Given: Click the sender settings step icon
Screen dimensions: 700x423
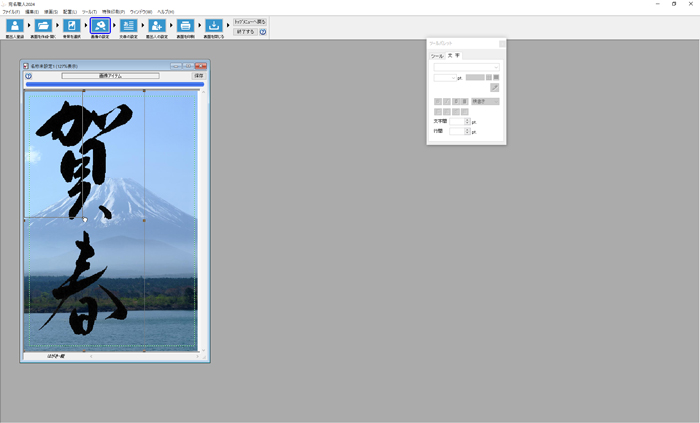Looking at the screenshot, I should pyautogui.click(x=157, y=26).
